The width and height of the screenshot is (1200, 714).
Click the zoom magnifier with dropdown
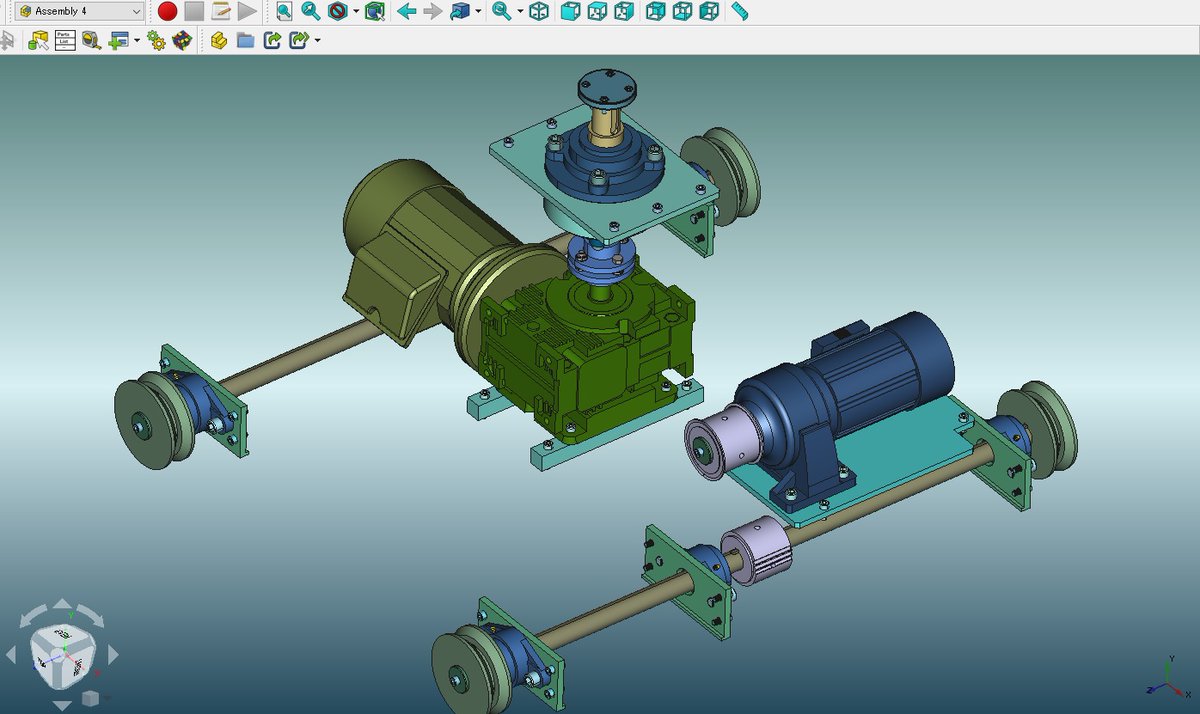tap(502, 12)
